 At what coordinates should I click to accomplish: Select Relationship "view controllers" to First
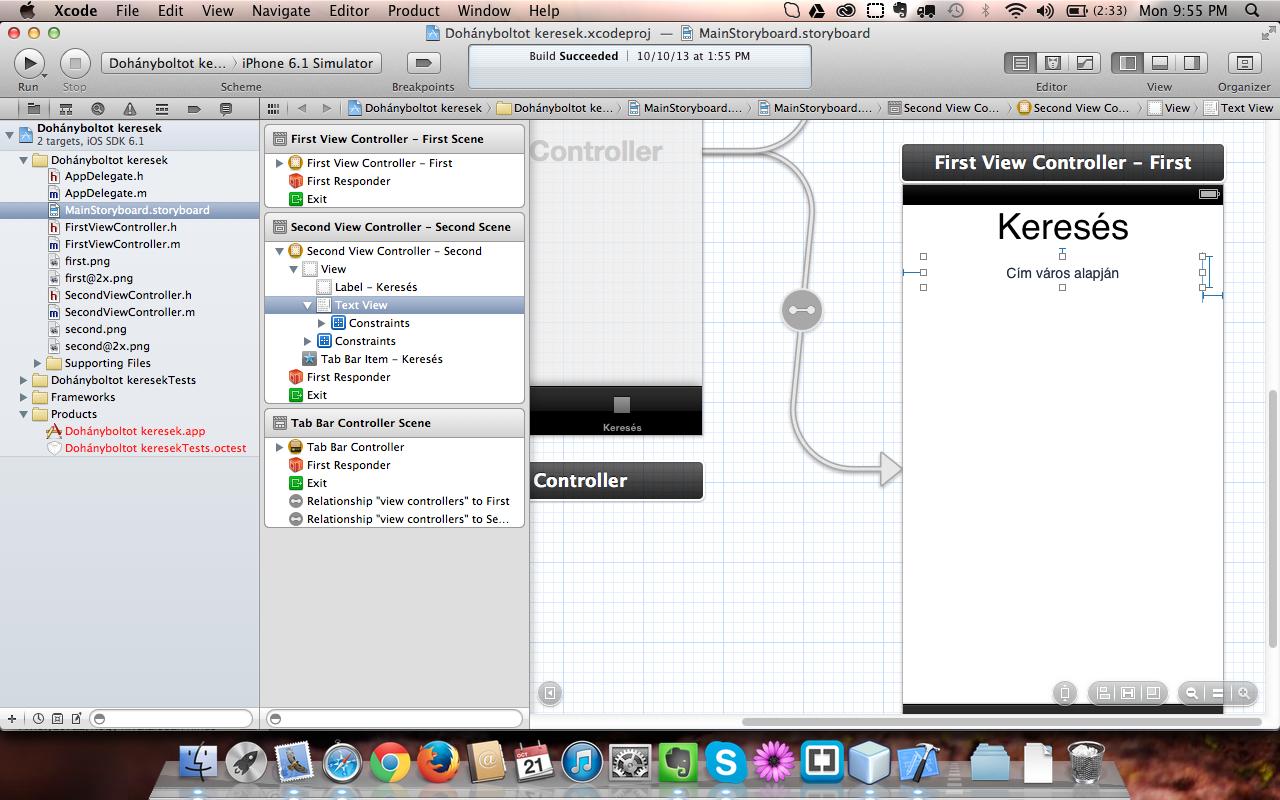pyautogui.click(x=407, y=501)
